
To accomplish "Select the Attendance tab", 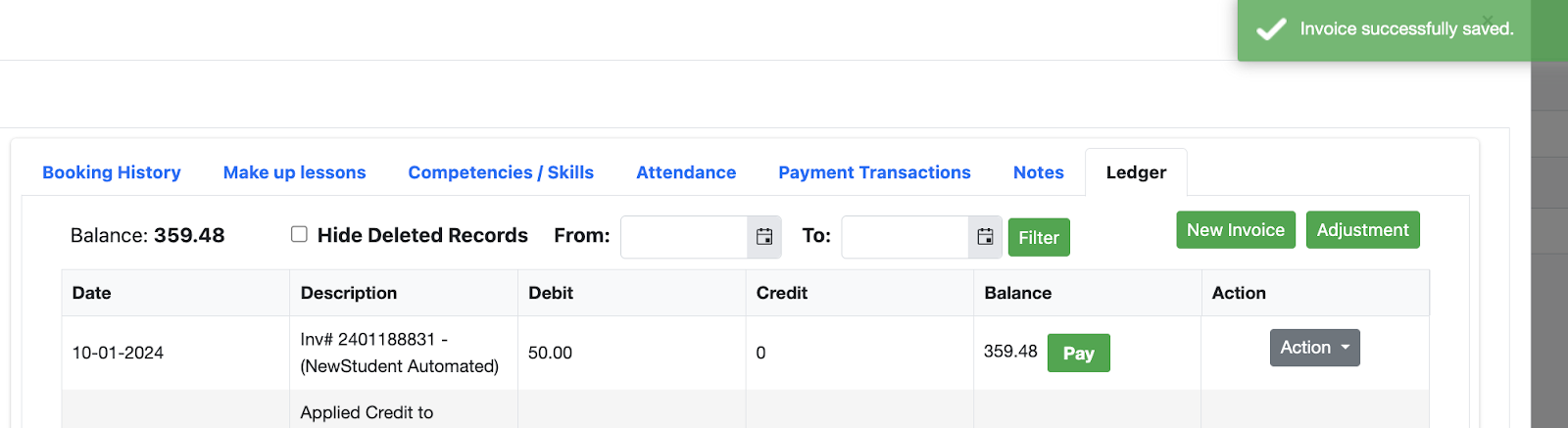I will pos(686,172).
